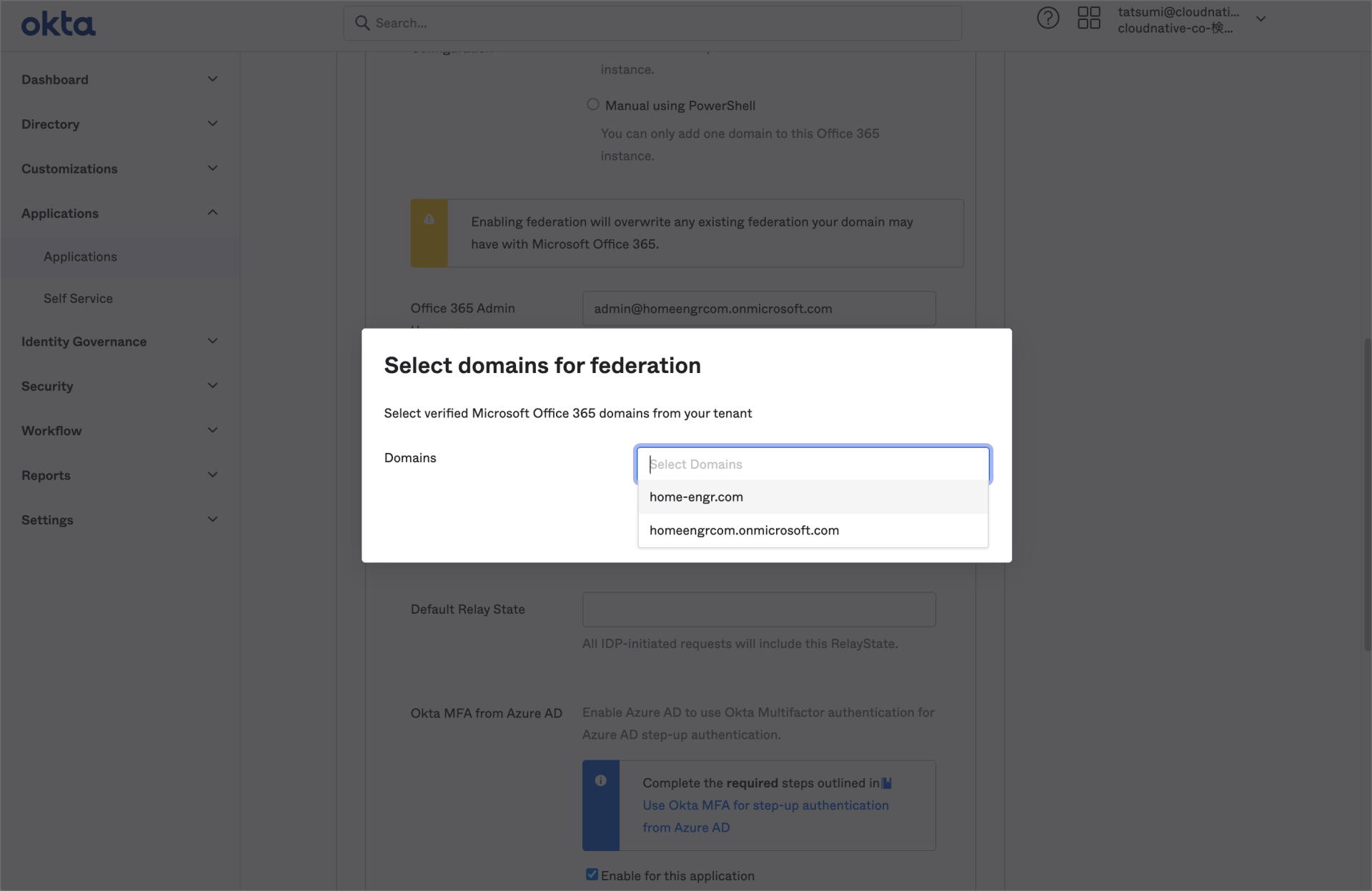Click the documentation book icon after 'outlined in'
The height and width of the screenshot is (891, 1372).
885,782
